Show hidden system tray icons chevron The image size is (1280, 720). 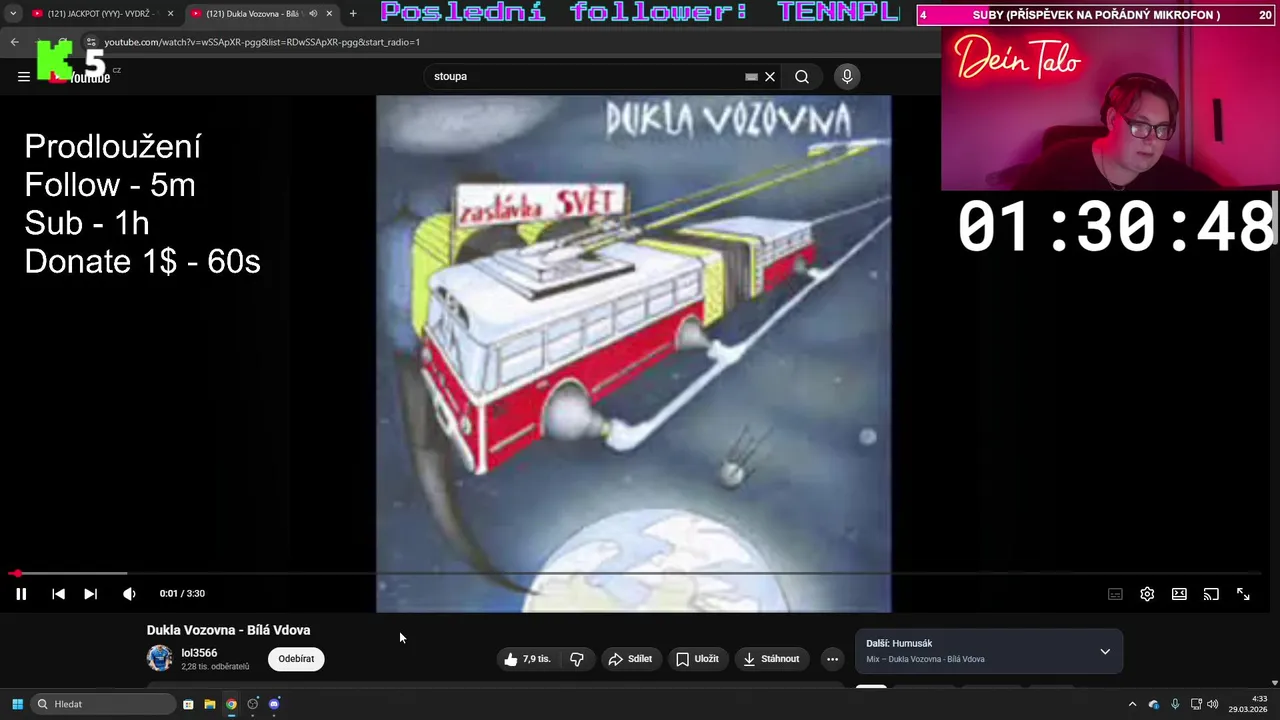(x=1132, y=704)
